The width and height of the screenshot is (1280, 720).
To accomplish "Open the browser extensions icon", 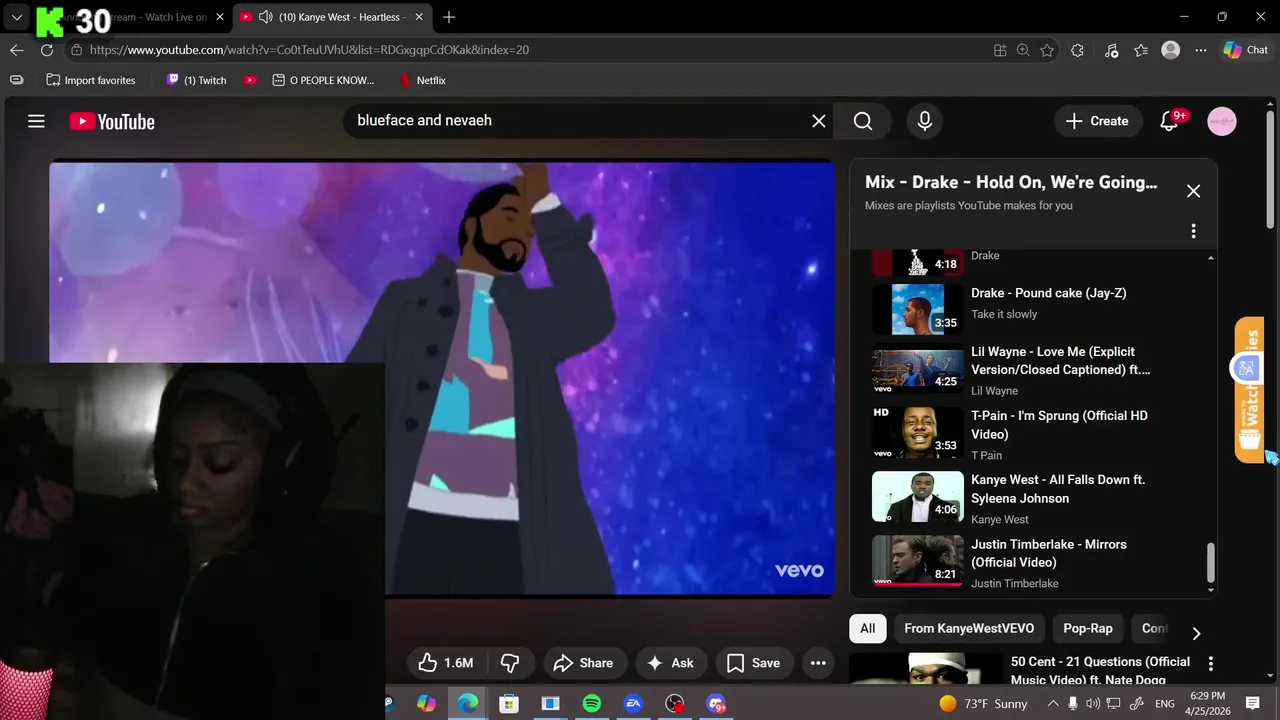I will click(x=1077, y=50).
